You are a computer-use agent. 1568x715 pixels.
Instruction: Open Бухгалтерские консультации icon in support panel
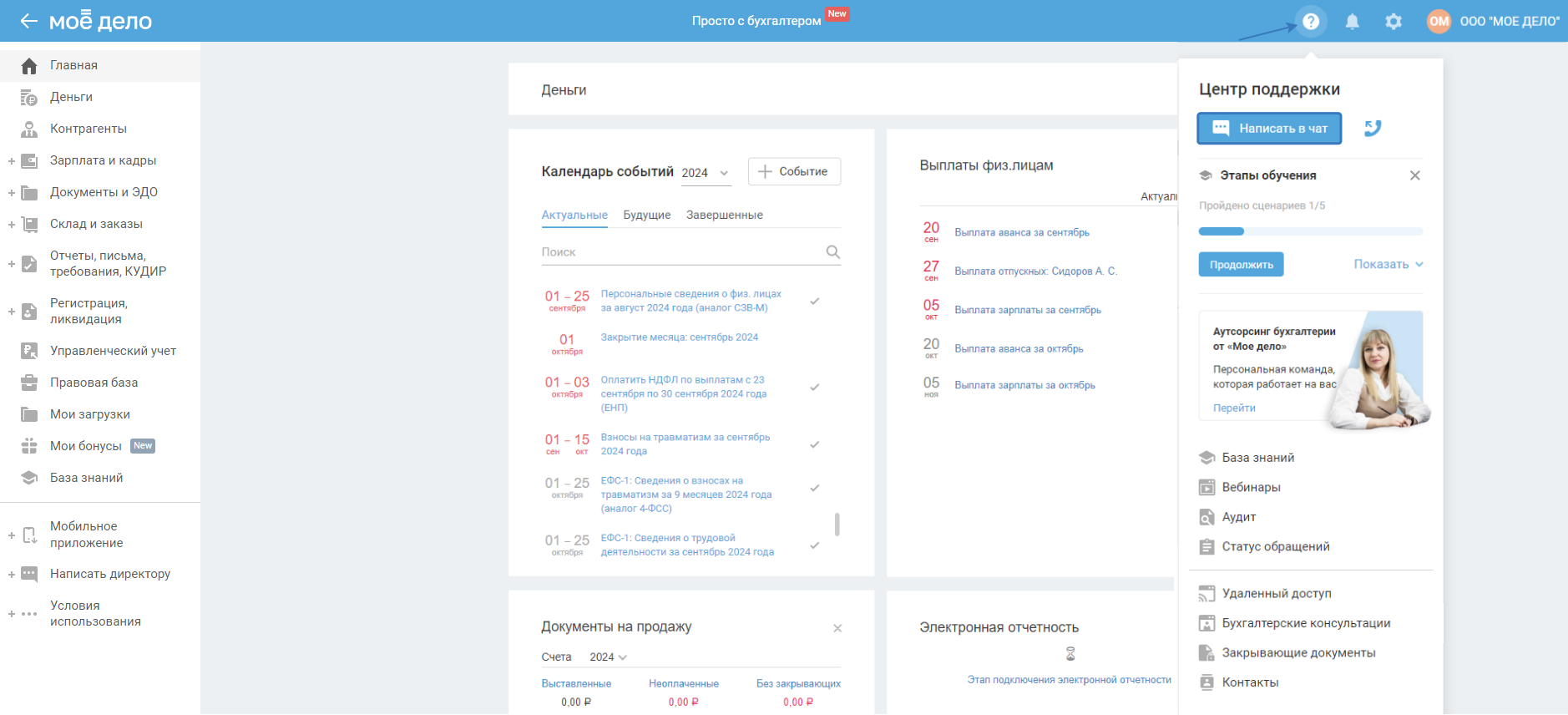coord(1206,623)
